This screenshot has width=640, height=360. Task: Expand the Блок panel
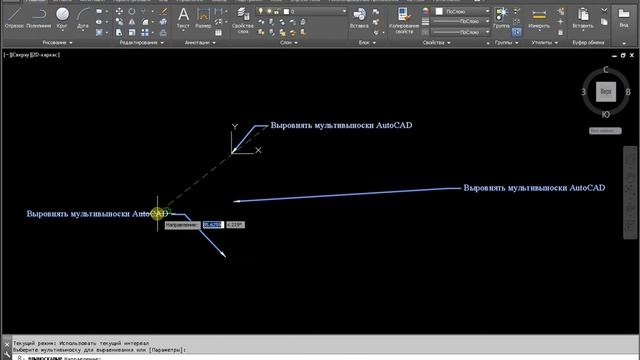(367, 42)
